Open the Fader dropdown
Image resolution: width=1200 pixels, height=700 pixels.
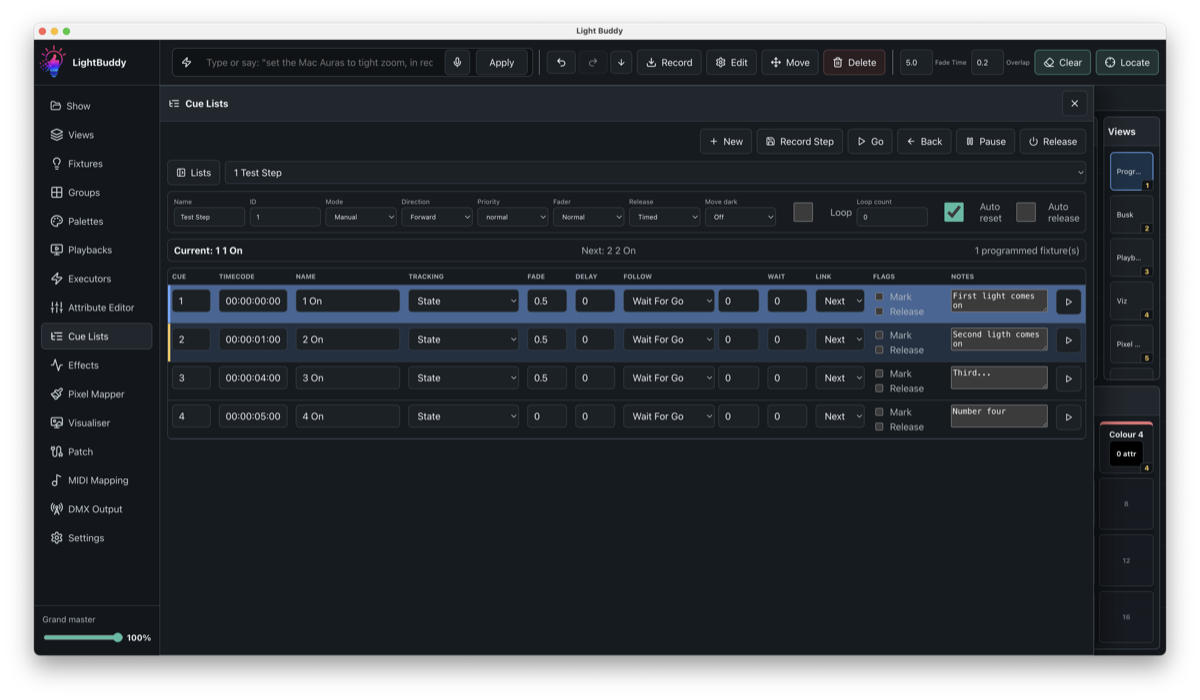coord(588,217)
